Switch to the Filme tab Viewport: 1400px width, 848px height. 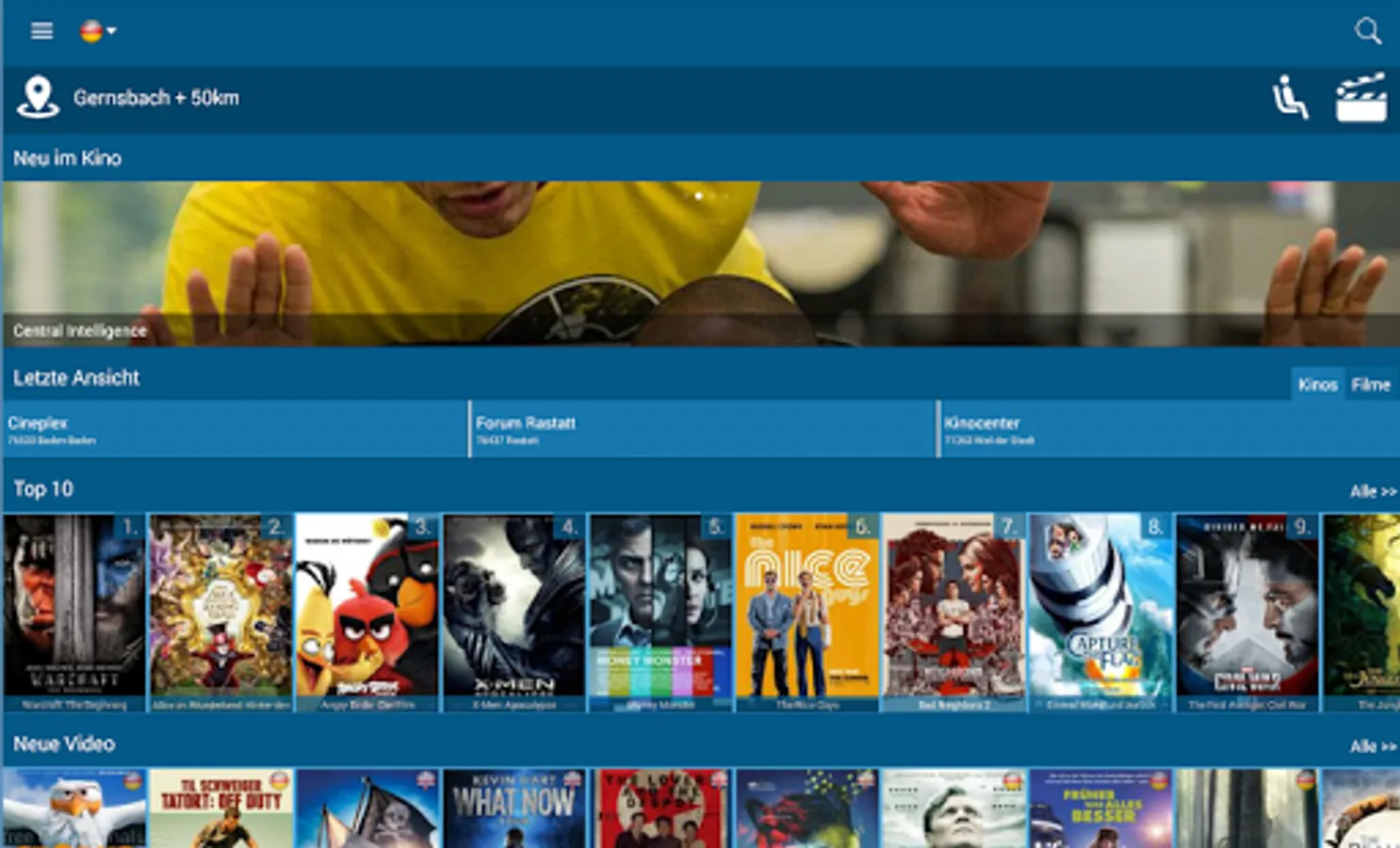point(1371,384)
